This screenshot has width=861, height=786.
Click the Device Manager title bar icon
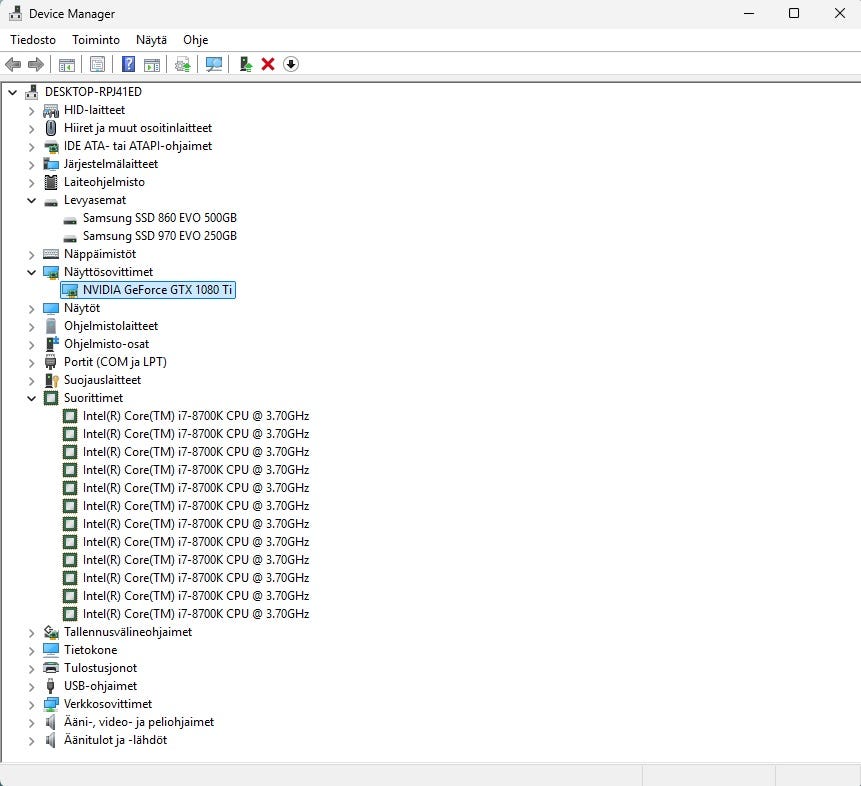[x=15, y=13]
